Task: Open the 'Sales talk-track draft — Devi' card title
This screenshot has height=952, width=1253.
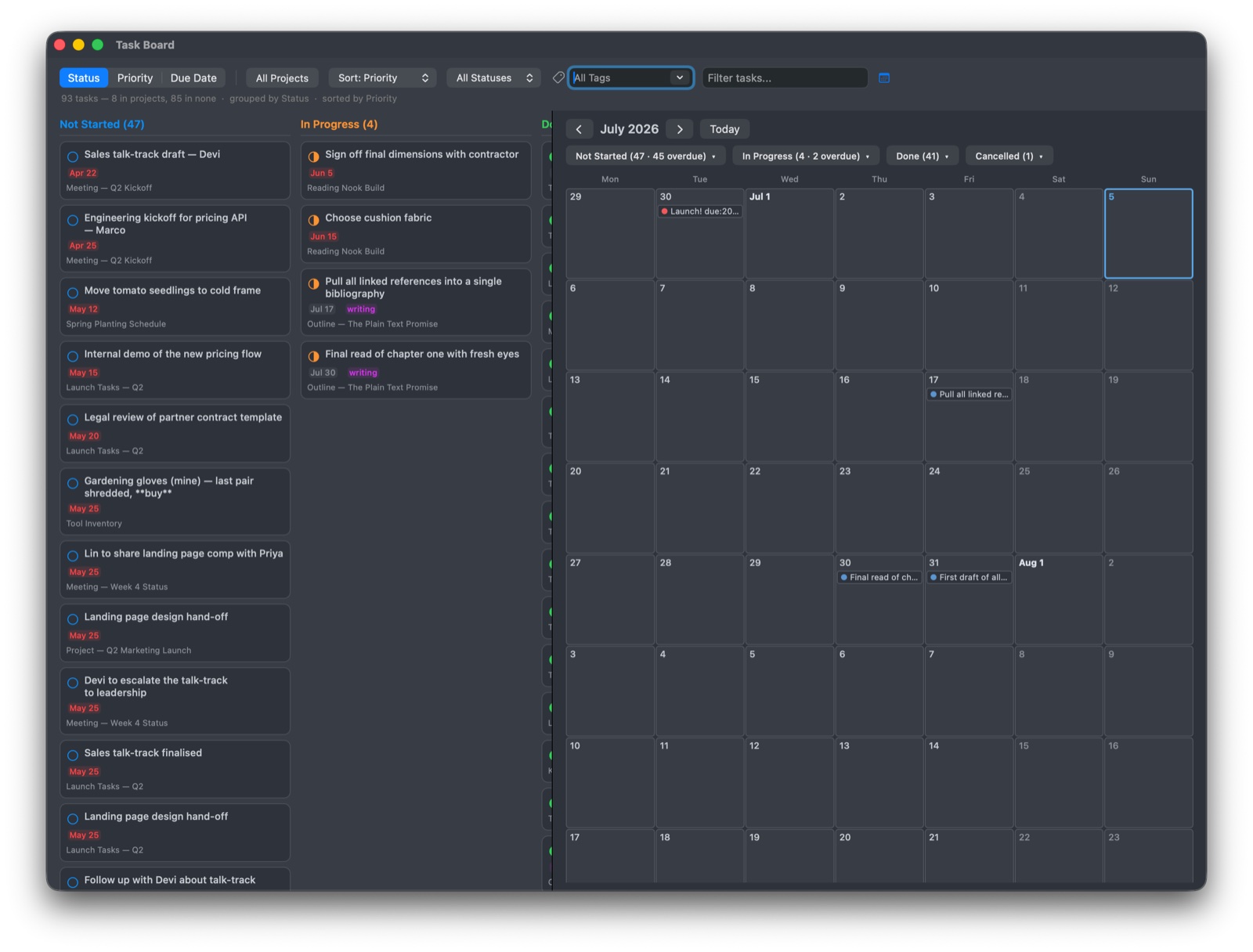Action: click(152, 154)
